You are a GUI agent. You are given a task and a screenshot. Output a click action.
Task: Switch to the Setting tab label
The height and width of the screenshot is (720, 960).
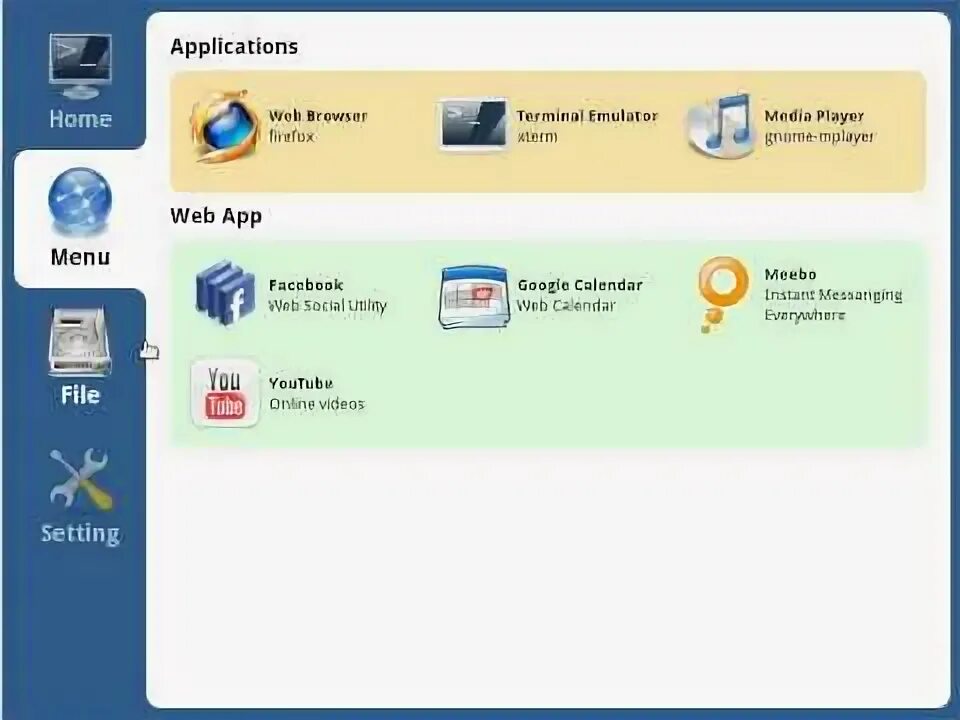point(80,533)
